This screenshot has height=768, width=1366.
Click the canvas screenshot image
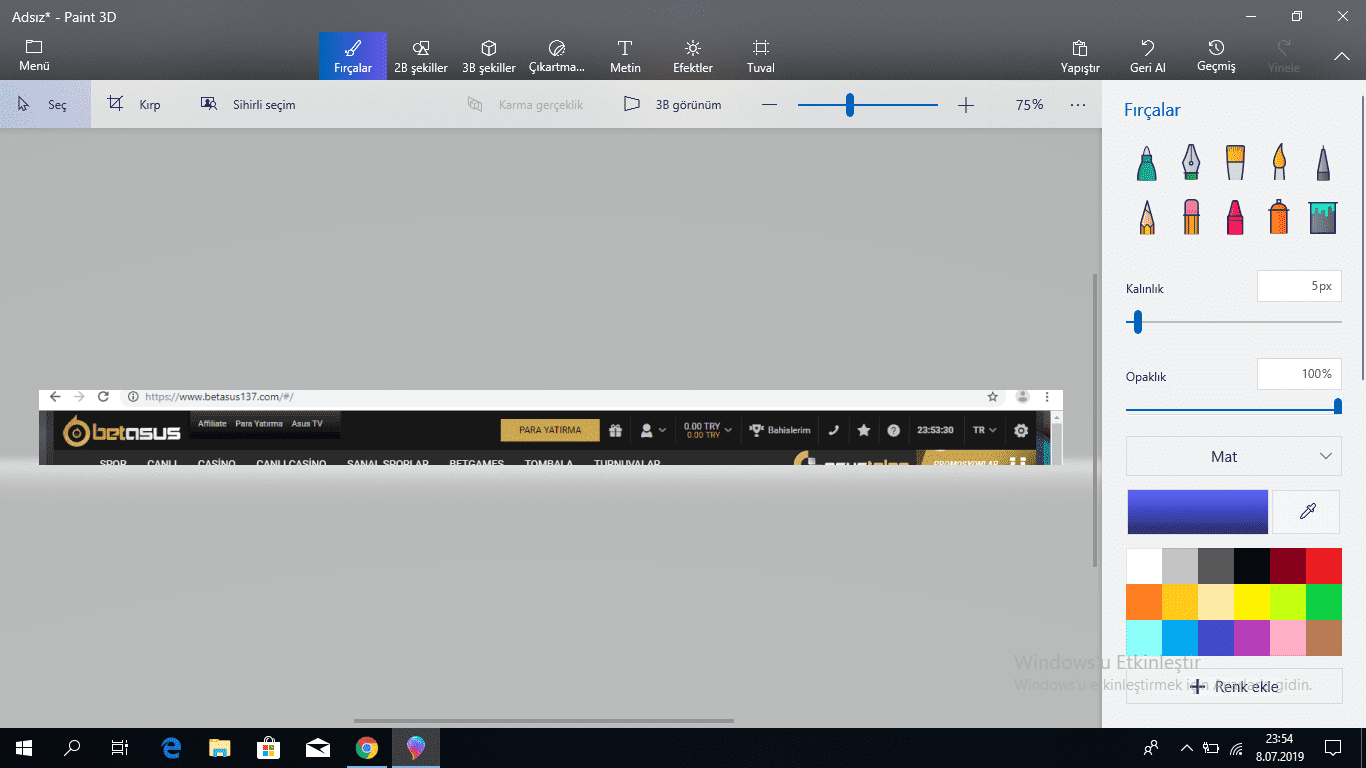[551, 427]
